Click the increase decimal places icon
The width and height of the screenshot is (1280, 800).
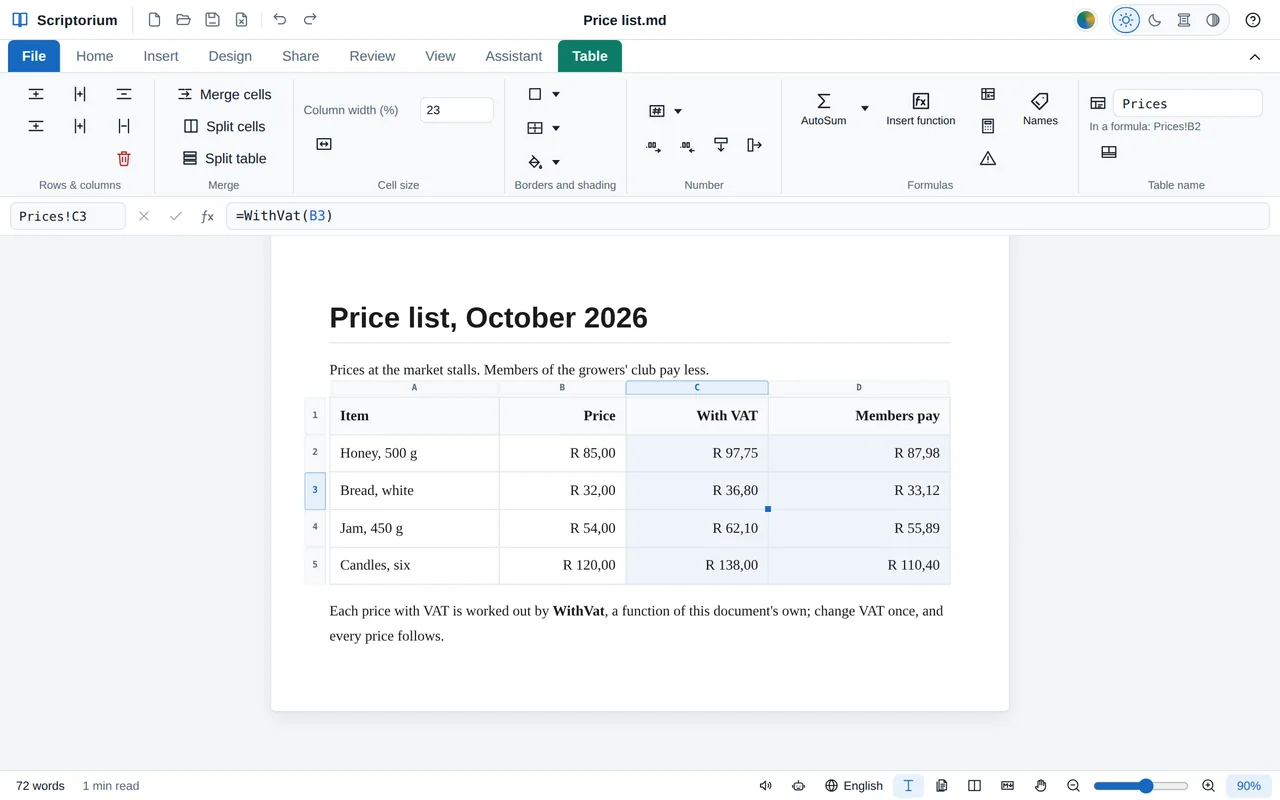click(653, 146)
